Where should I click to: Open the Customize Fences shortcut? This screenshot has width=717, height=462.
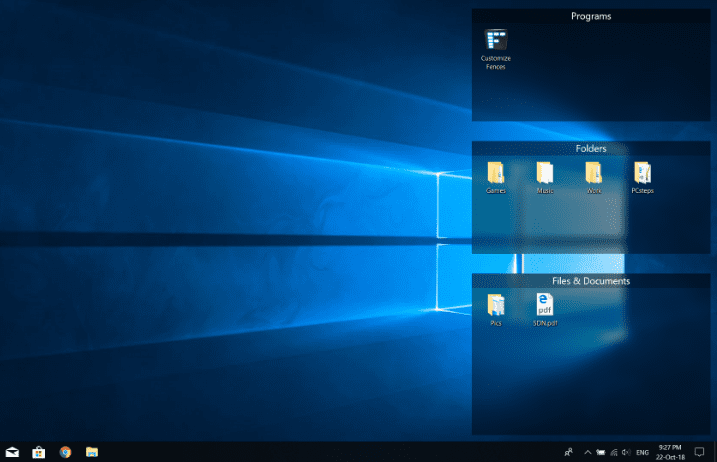pos(495,41)
